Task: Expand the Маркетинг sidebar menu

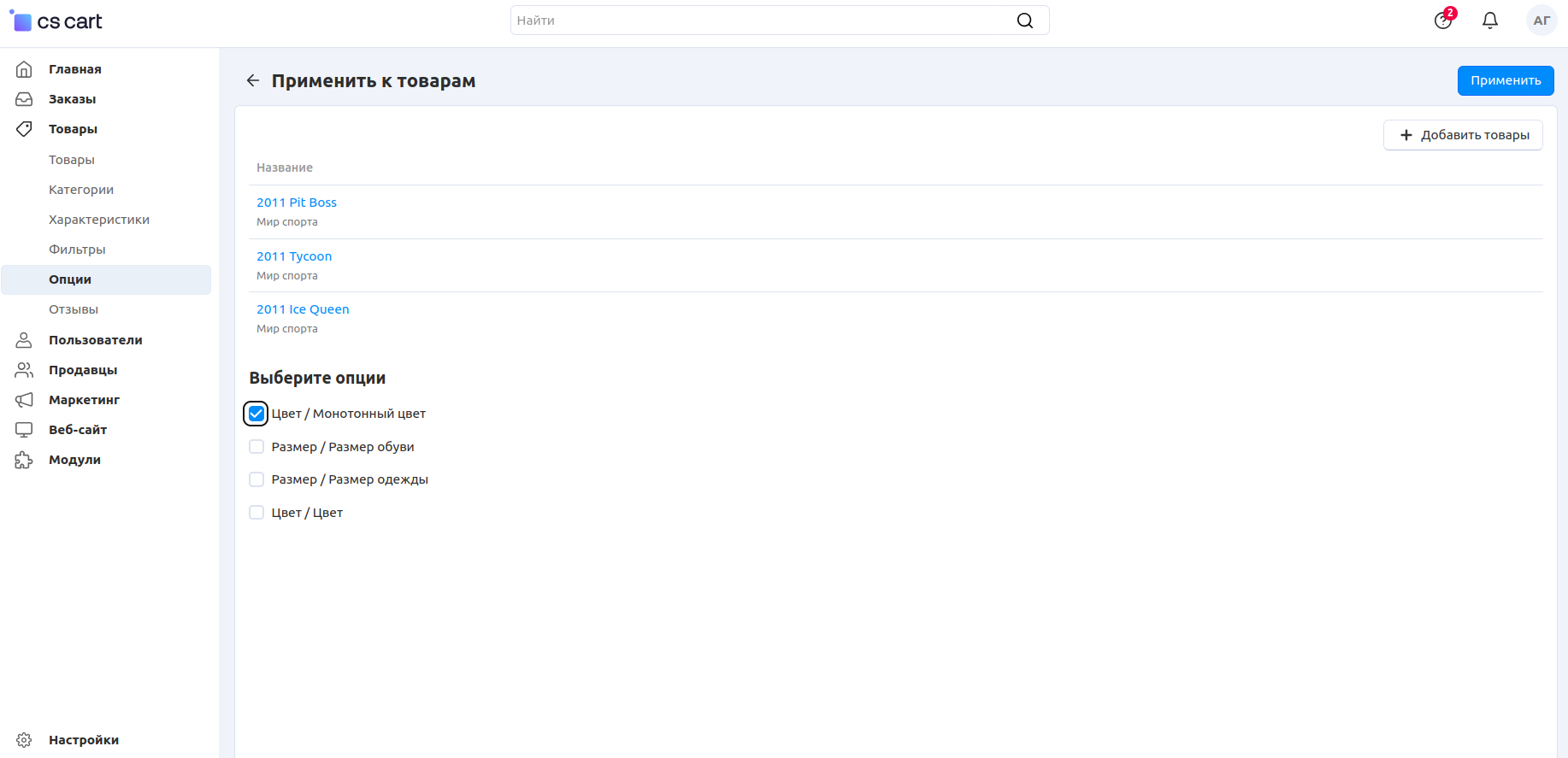Action: [84, 400]
